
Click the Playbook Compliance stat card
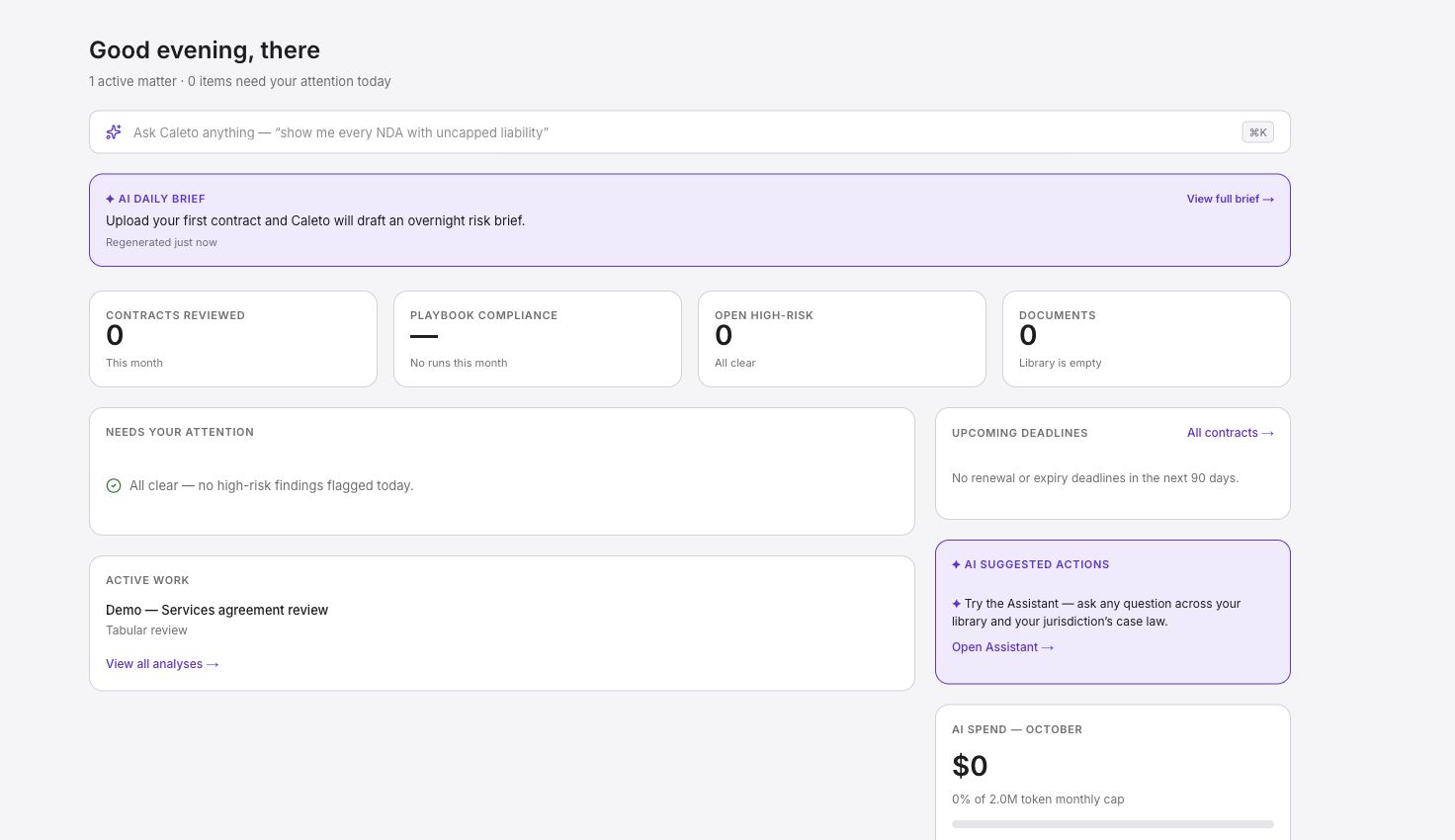(538, 339)
